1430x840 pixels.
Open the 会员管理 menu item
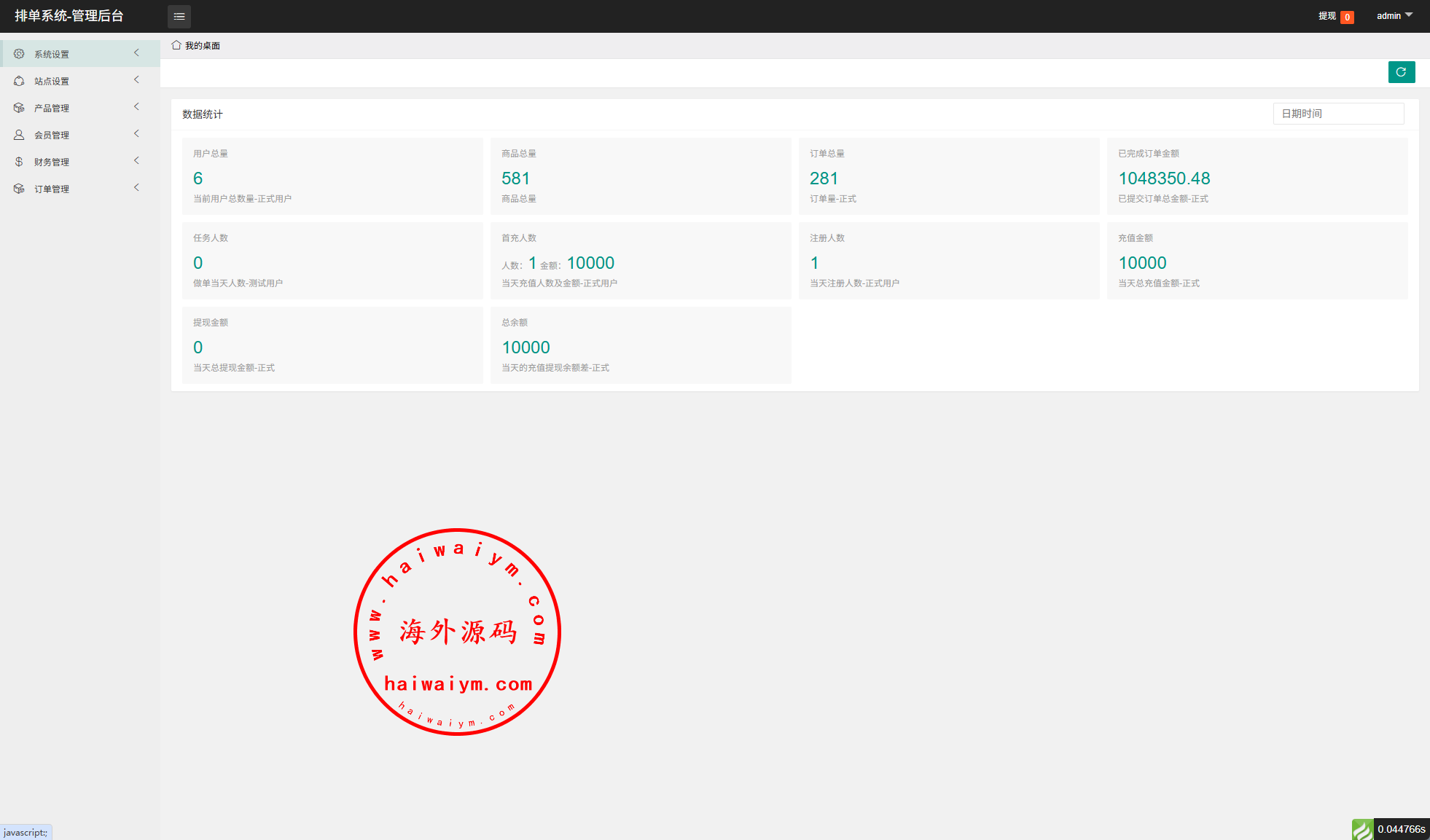52,136
